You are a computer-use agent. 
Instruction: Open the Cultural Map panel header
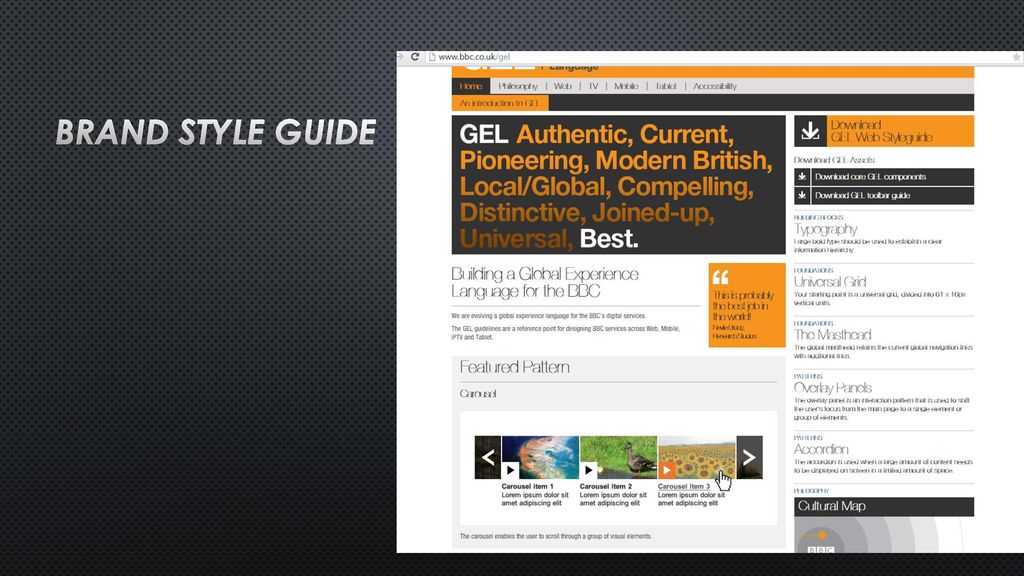click(884, 506)
